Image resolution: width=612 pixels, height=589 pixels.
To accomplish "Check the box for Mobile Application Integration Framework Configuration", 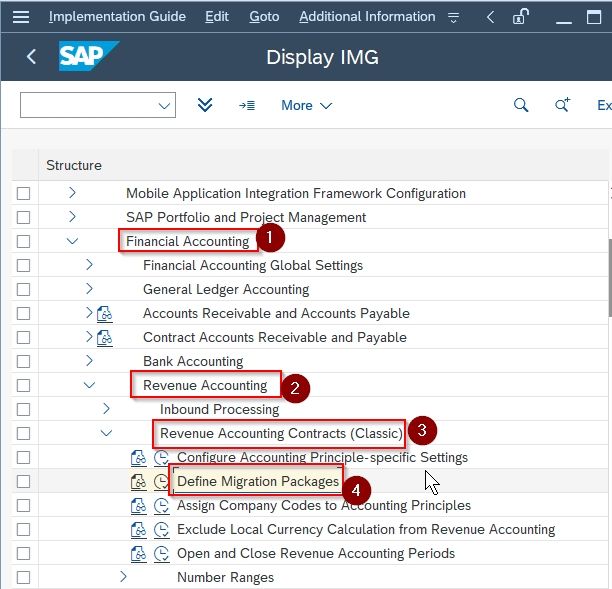I will click(x=23, y=194).
